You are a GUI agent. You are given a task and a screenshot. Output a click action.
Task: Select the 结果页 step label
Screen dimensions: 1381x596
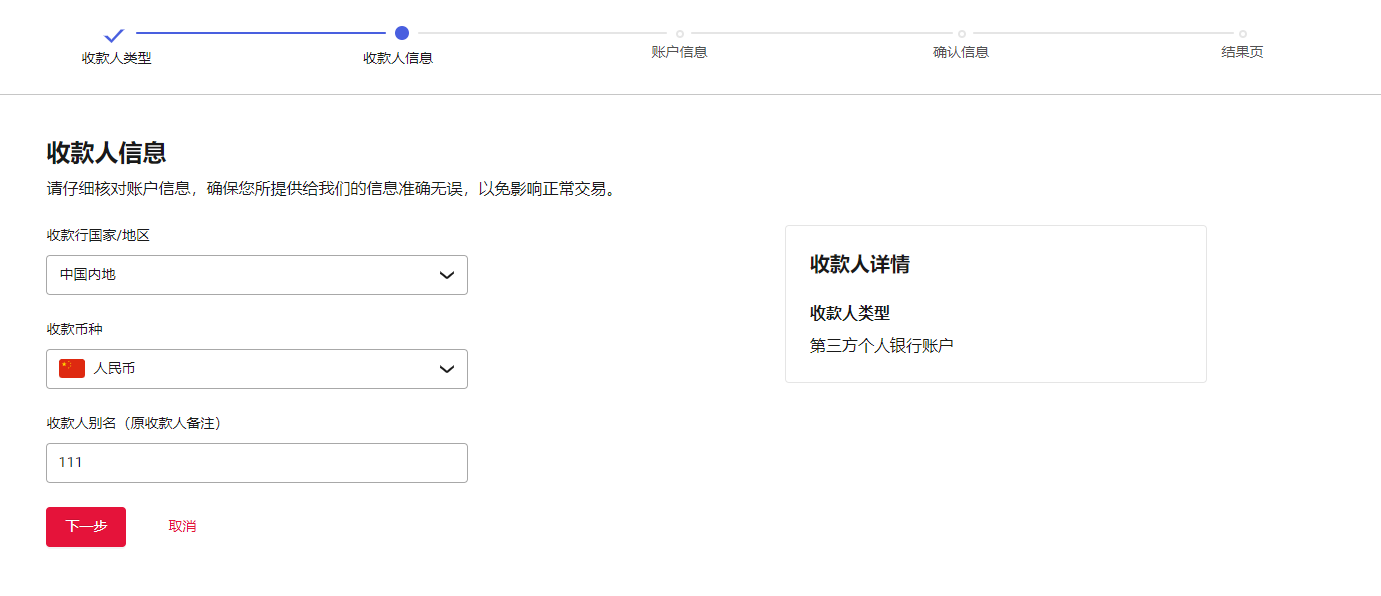coord(1242,52)
